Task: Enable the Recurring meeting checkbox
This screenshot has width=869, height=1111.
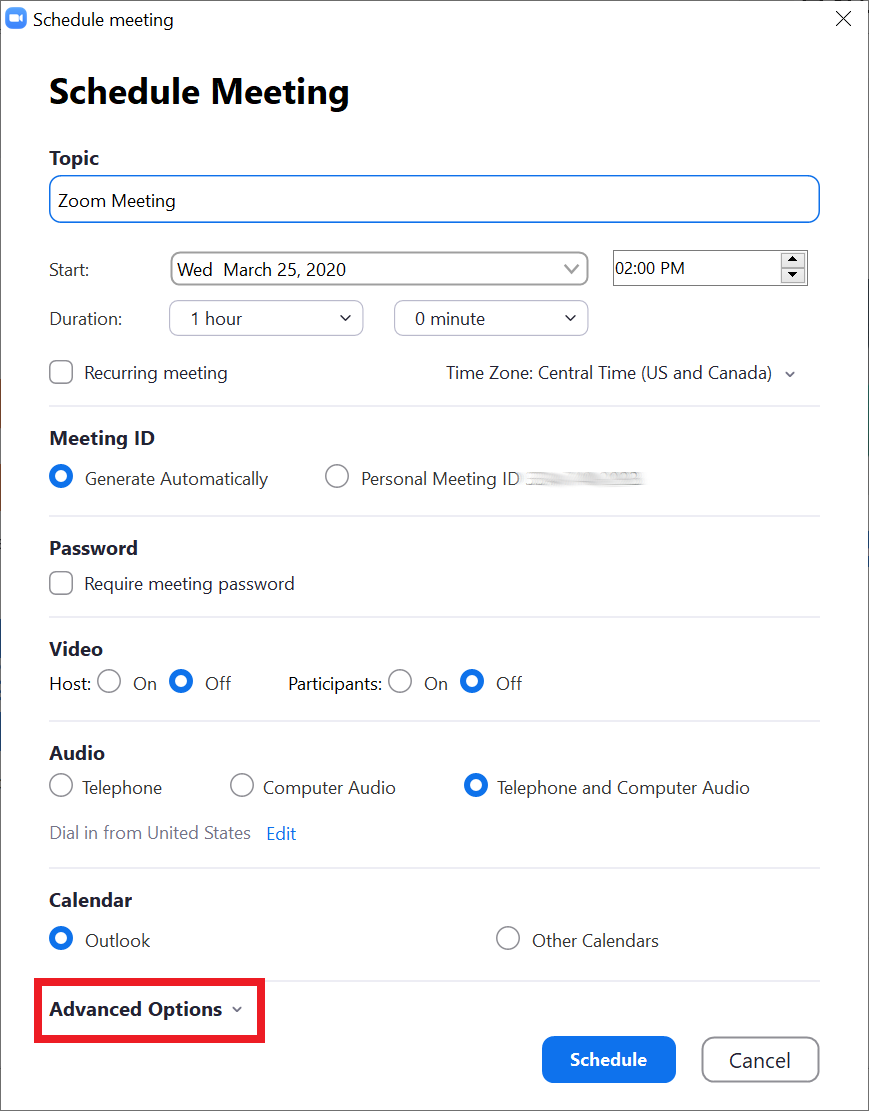Action: [x=61, y=372]
